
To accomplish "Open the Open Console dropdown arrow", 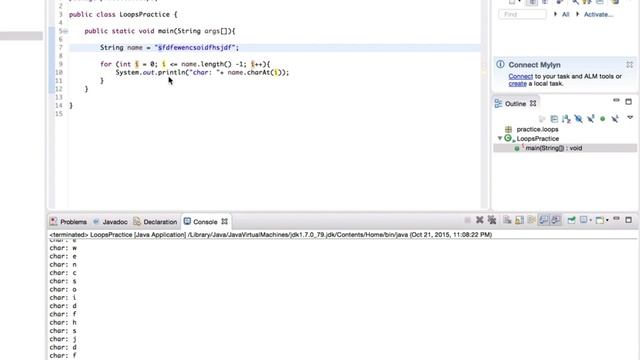I will pyautogui.click(x=607, y=221).
